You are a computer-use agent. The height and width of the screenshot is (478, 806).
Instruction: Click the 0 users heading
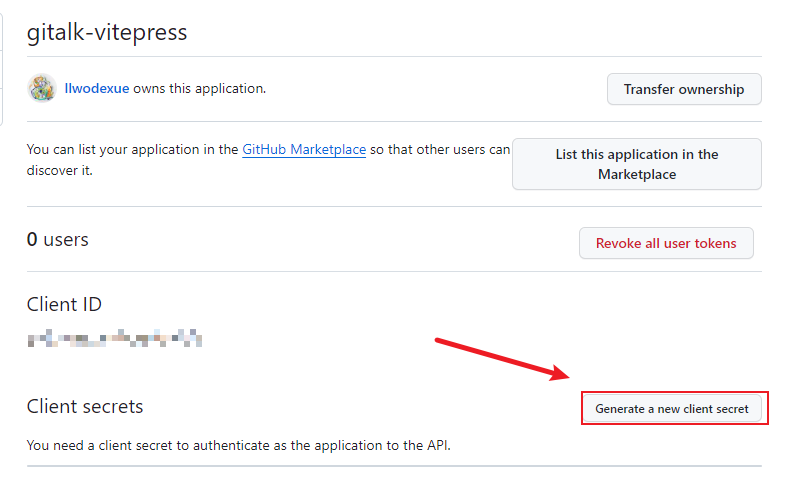click(58, 240)
